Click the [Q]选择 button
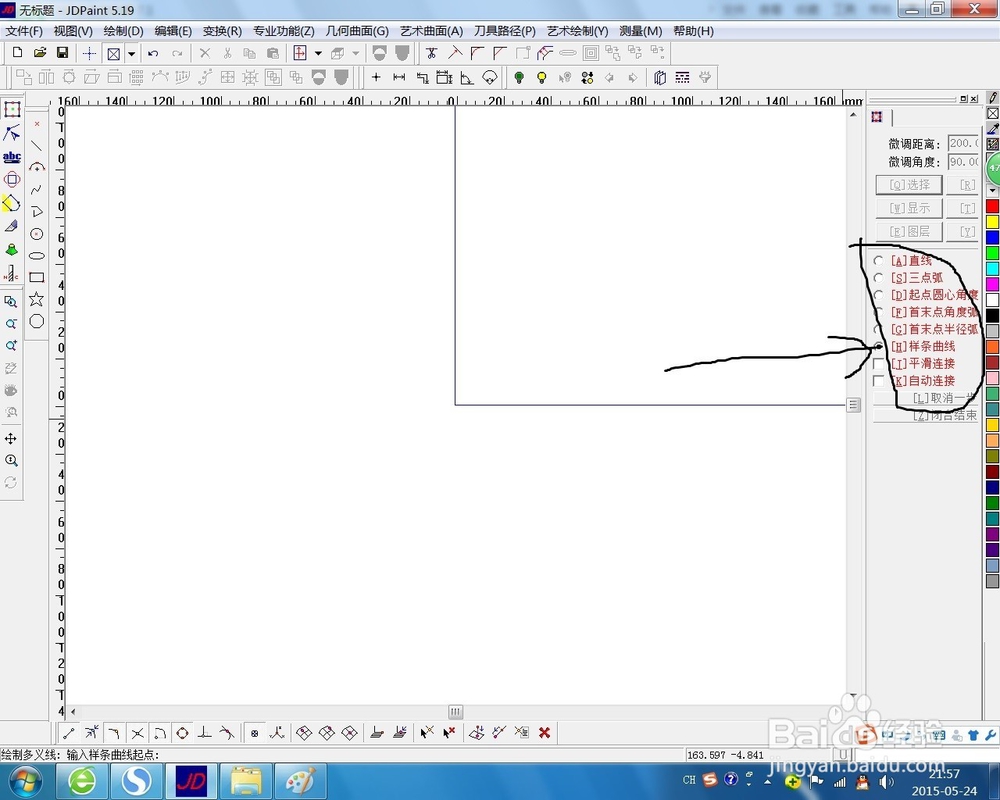This screenshot has width=1000, height=800. [909, 185]
